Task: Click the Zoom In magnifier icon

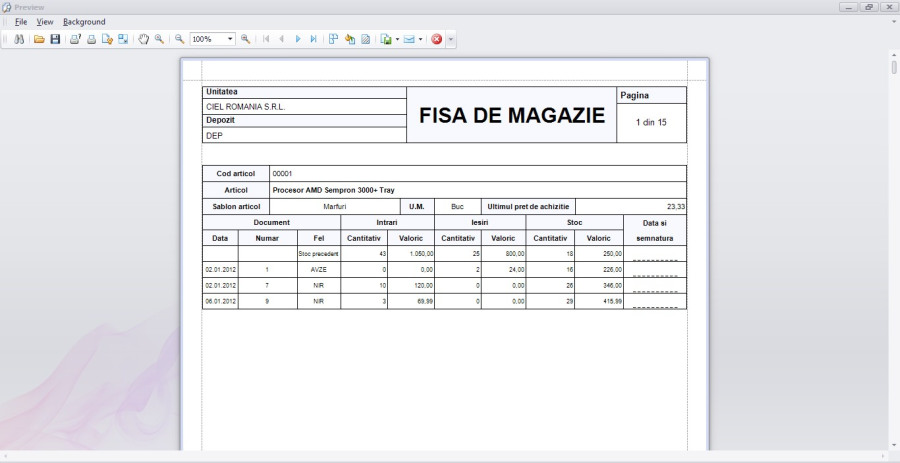Action: click(245, 39)
